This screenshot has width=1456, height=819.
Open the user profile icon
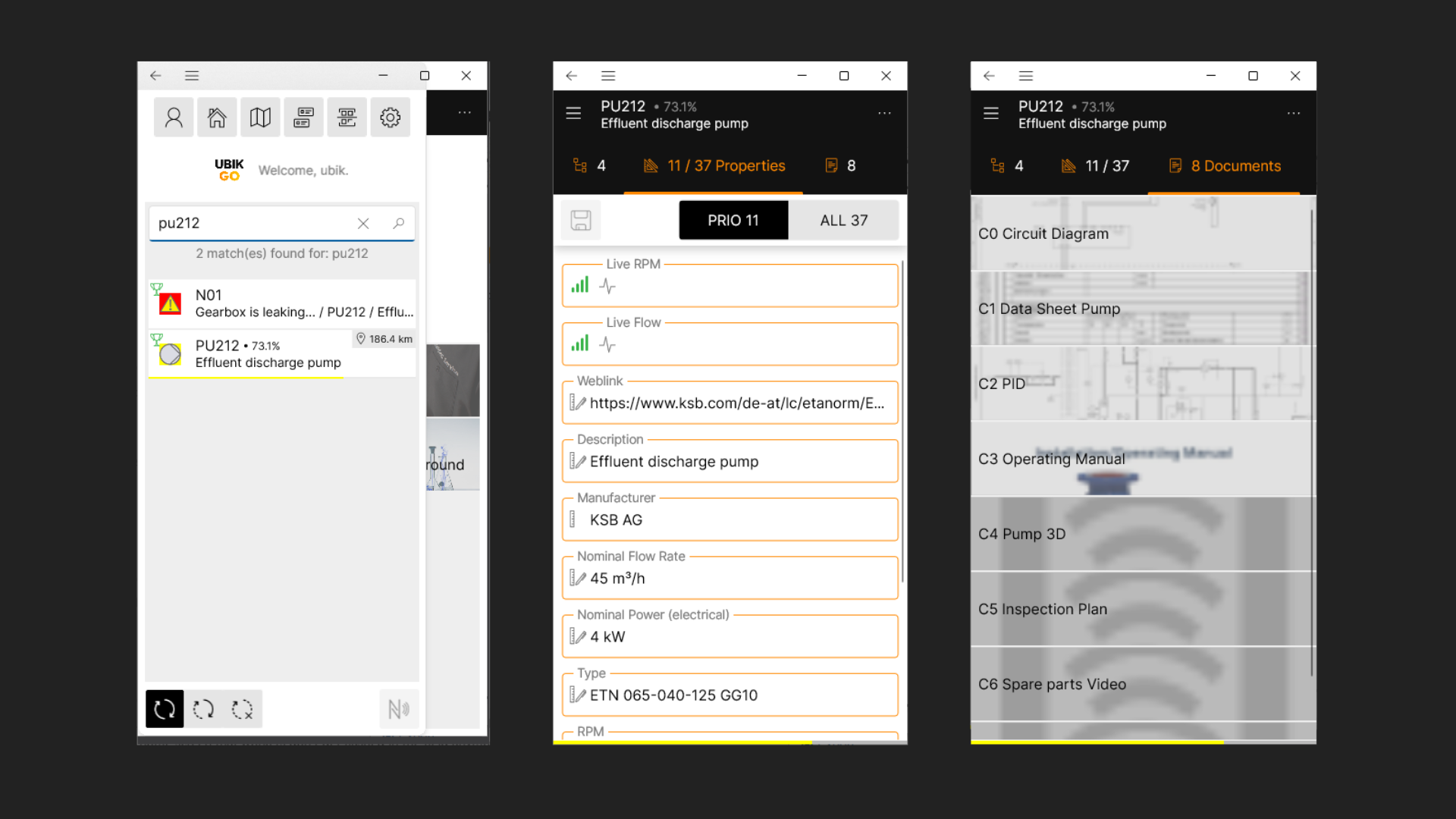click(174, 117)
